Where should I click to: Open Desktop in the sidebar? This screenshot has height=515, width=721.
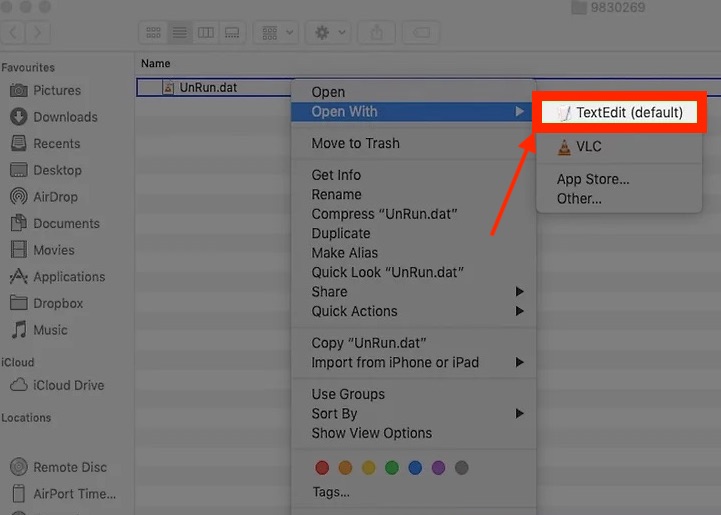[x=46, y=170]
